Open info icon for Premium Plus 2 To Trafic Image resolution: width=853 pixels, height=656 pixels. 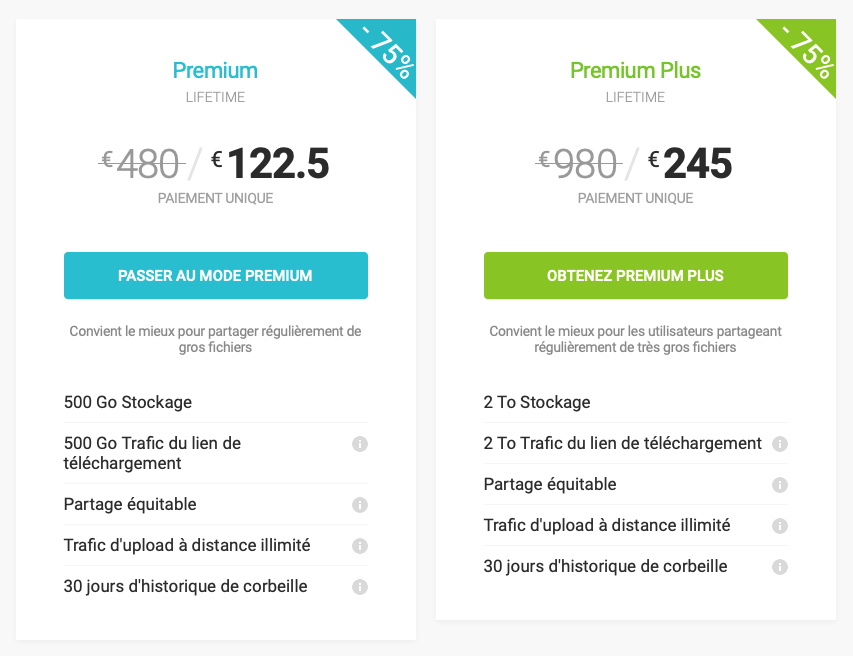click(780, 444)
